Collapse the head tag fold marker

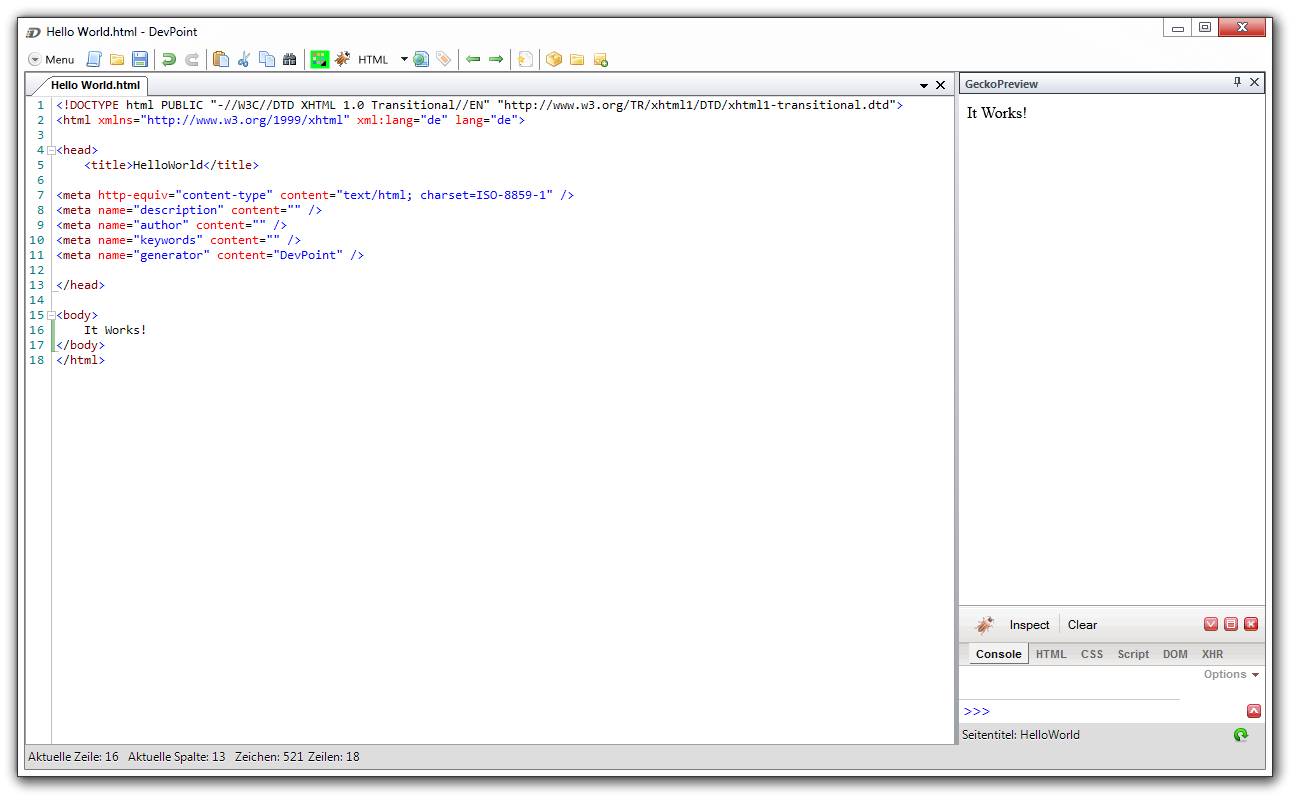[x=51, y=150]
